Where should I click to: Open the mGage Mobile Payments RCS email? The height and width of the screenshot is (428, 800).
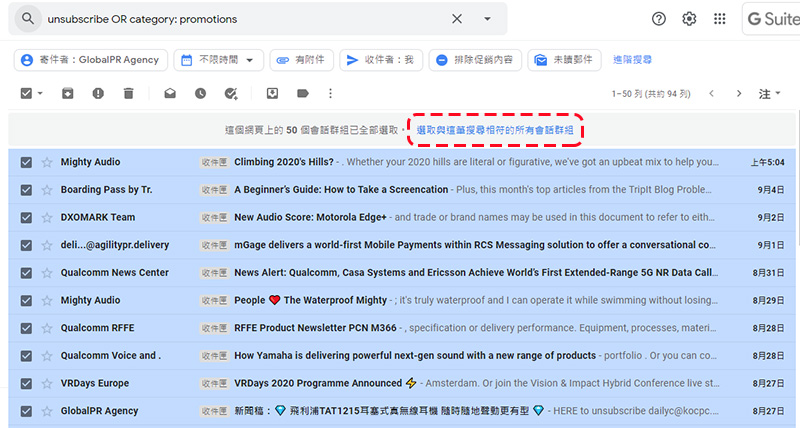click(x=474, y=245)
